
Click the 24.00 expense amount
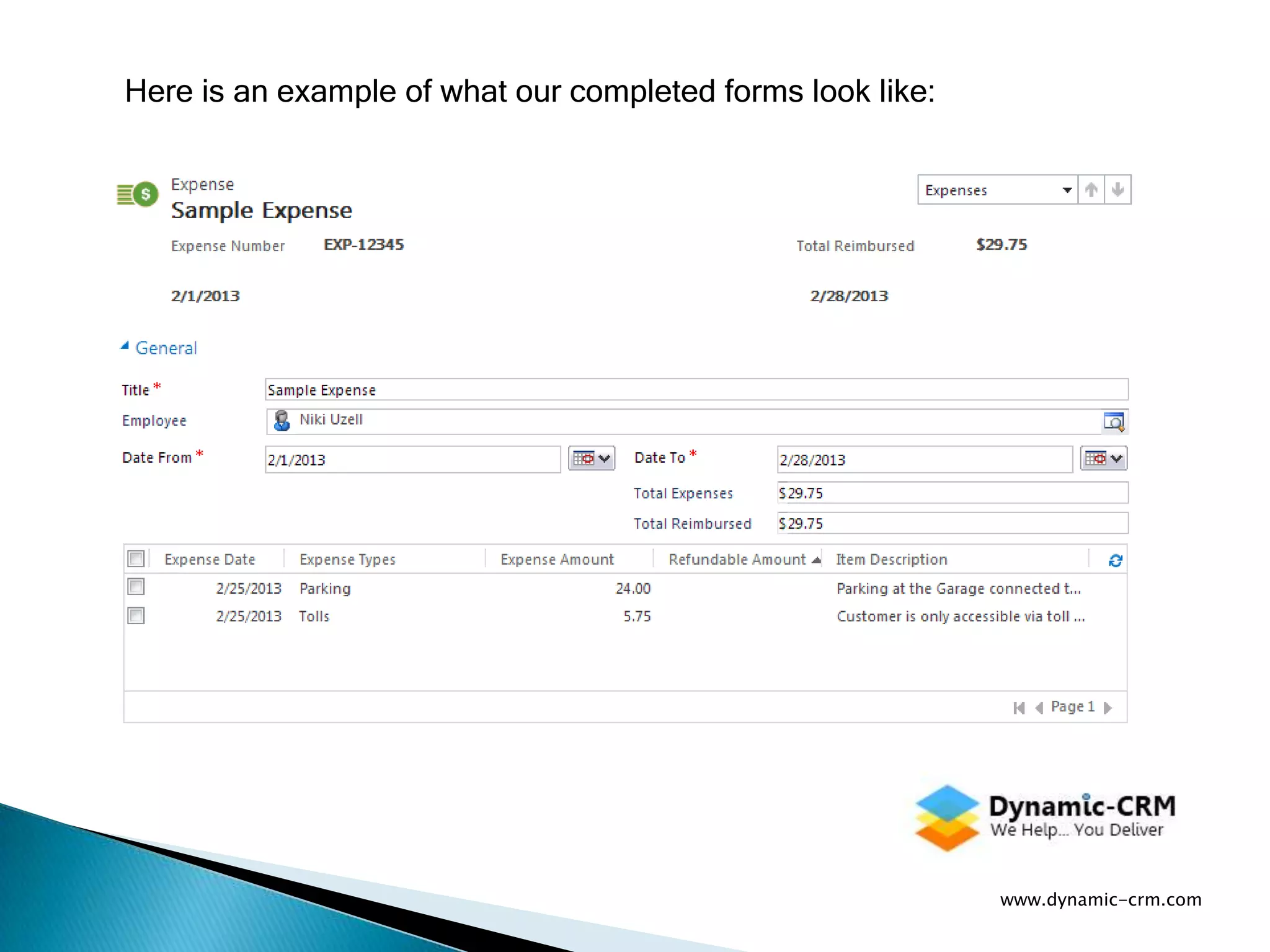pyautogui.click(x=633, y=588)
